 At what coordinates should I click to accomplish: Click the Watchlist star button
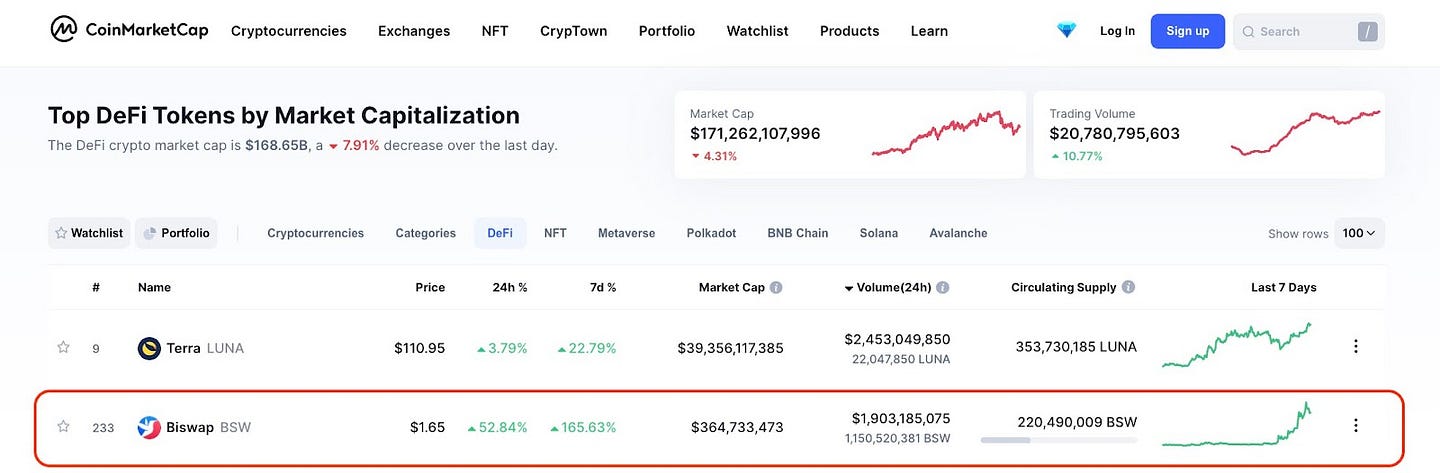click(89, 233)
